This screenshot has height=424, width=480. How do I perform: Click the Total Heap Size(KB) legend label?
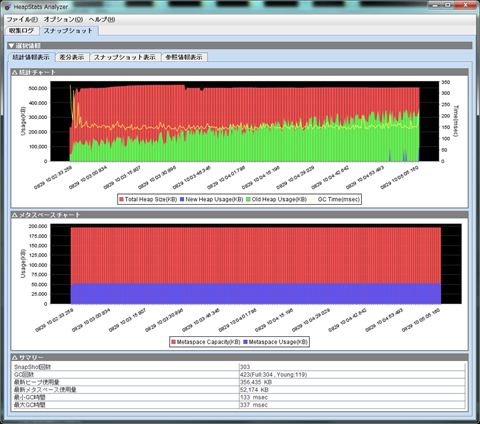point(151,199)
